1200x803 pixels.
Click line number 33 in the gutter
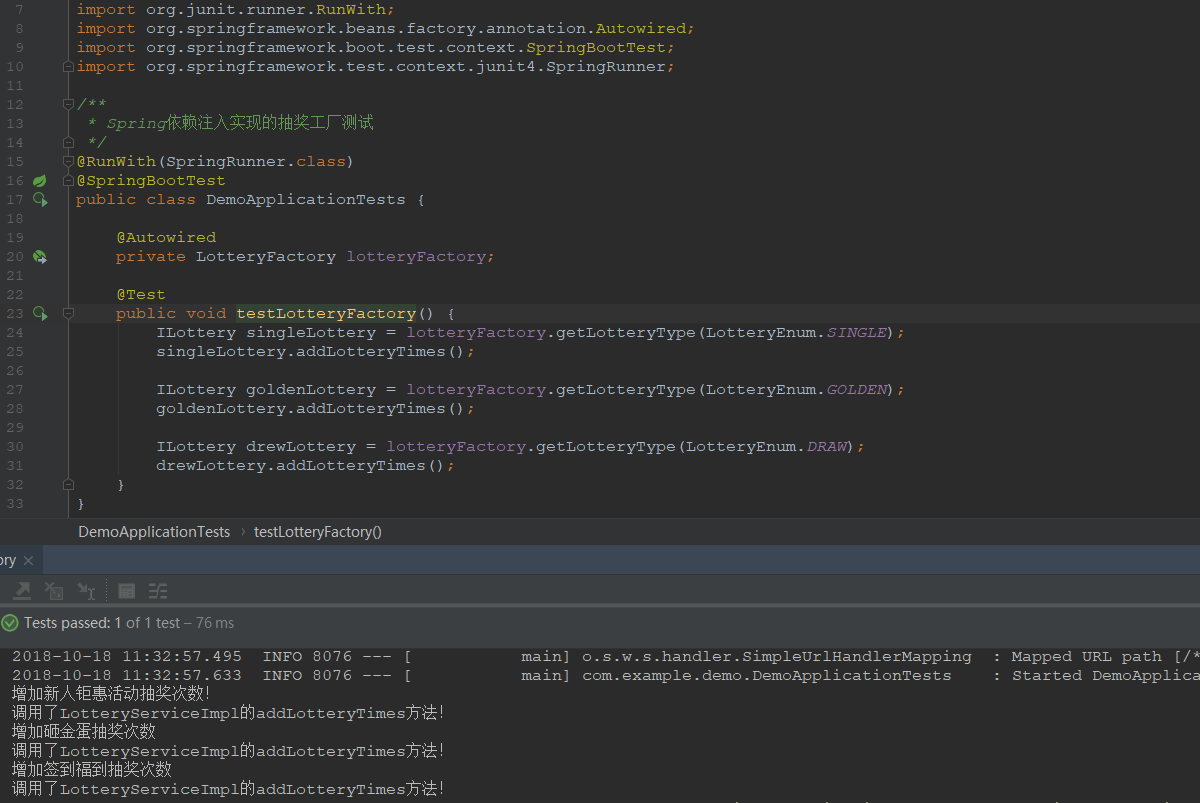click(14, 504)
